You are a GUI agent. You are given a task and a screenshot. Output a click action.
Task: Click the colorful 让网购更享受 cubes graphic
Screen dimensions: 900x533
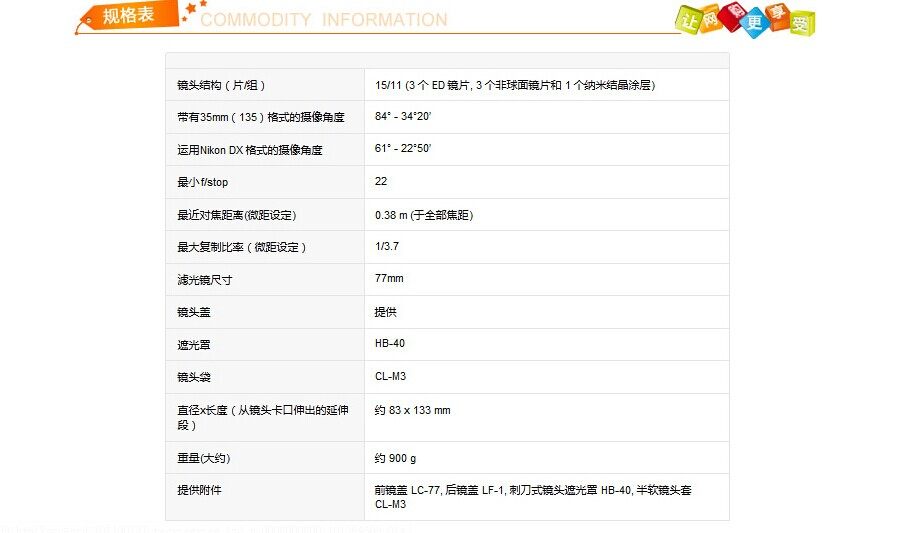coord(744,20)
